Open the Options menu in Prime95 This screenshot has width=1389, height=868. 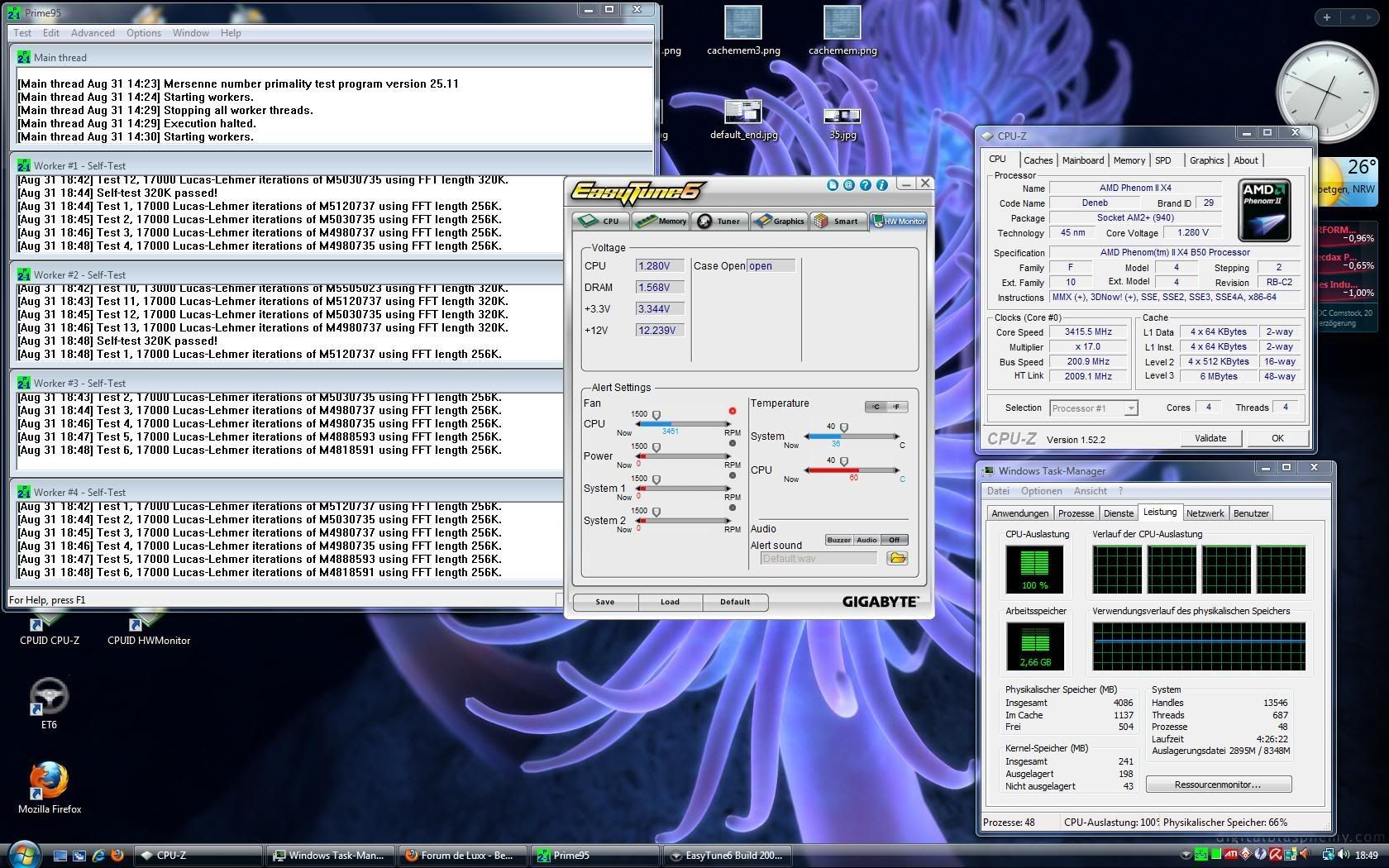(144, 33)
